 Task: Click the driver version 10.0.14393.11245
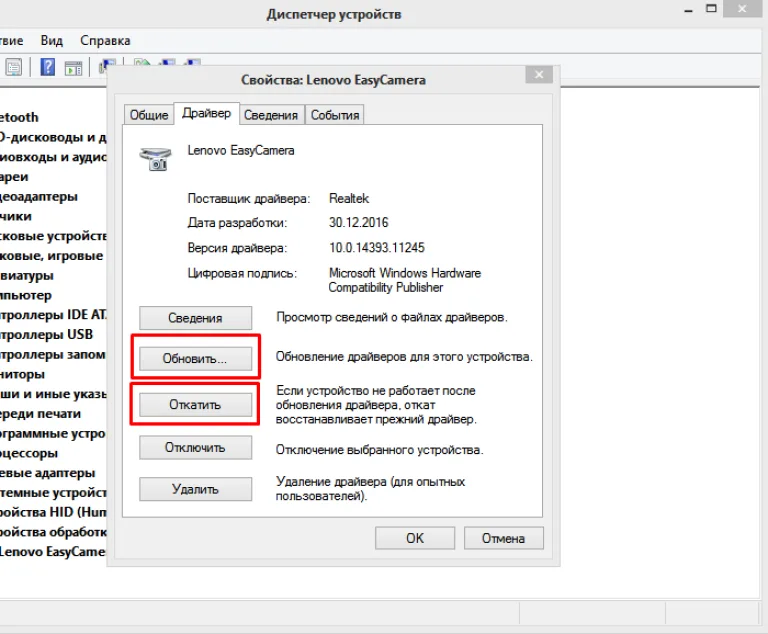tap(377, 247)
